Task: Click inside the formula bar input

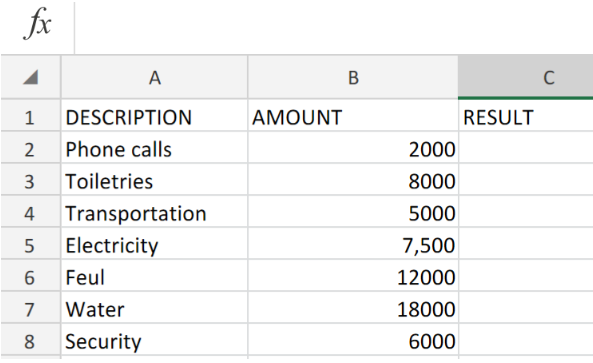Action: pyautogui.click(x=334, y=26)
